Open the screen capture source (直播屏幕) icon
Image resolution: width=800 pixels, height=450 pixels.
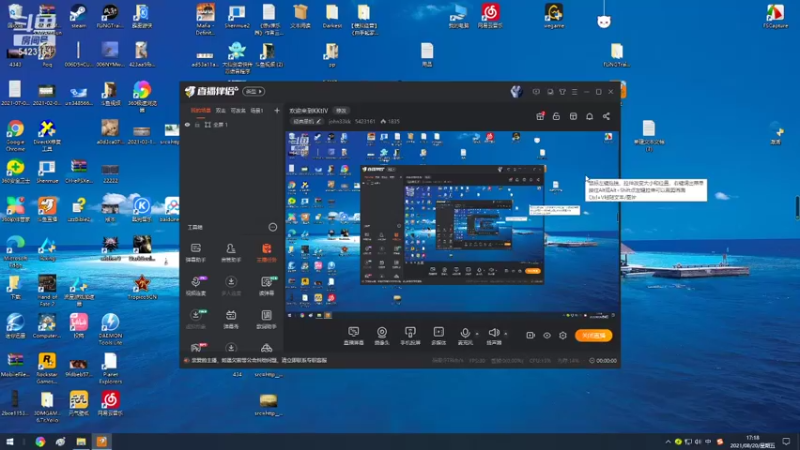[354, 336]
